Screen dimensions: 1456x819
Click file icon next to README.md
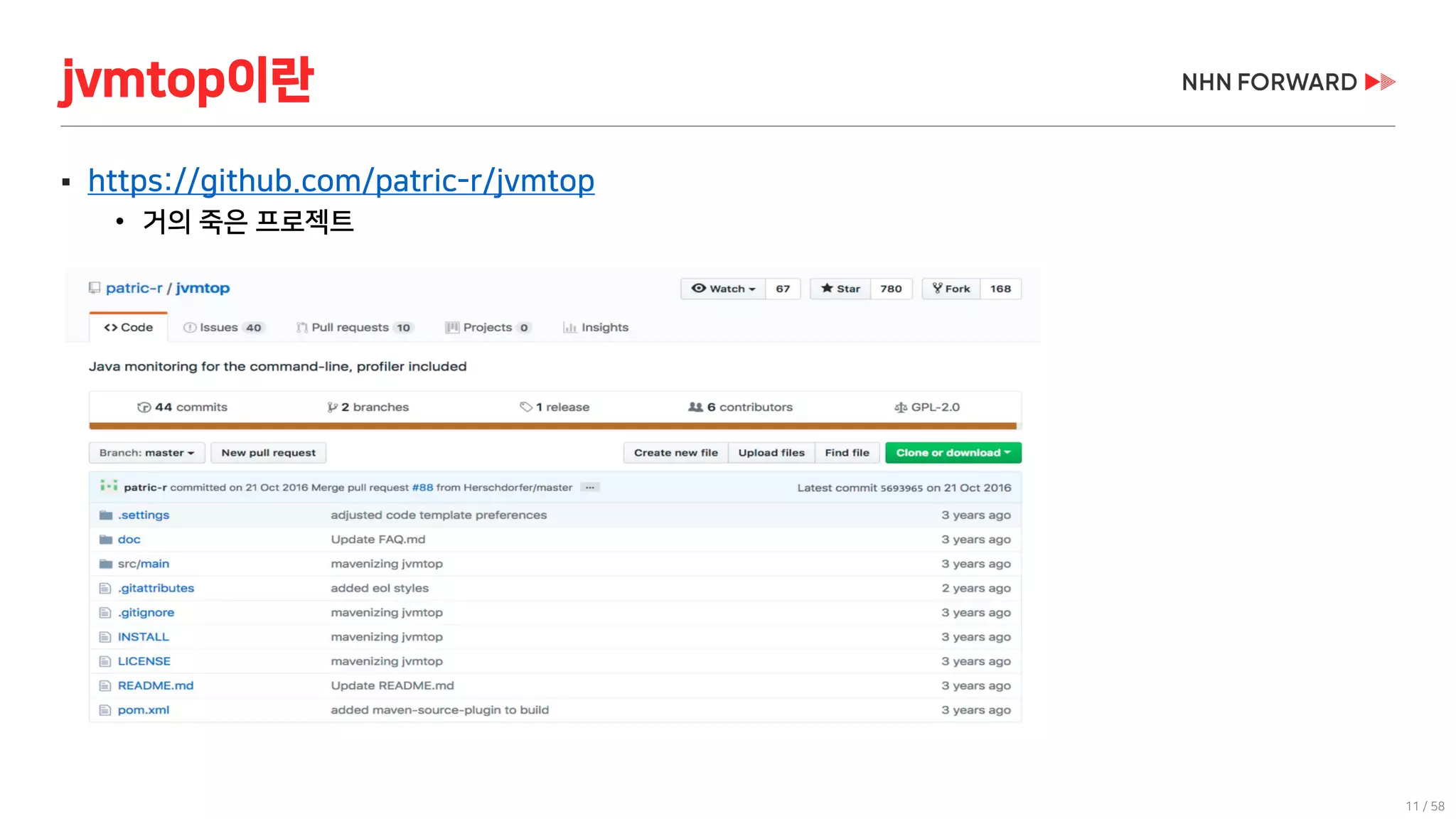click(x=105, y=685)
